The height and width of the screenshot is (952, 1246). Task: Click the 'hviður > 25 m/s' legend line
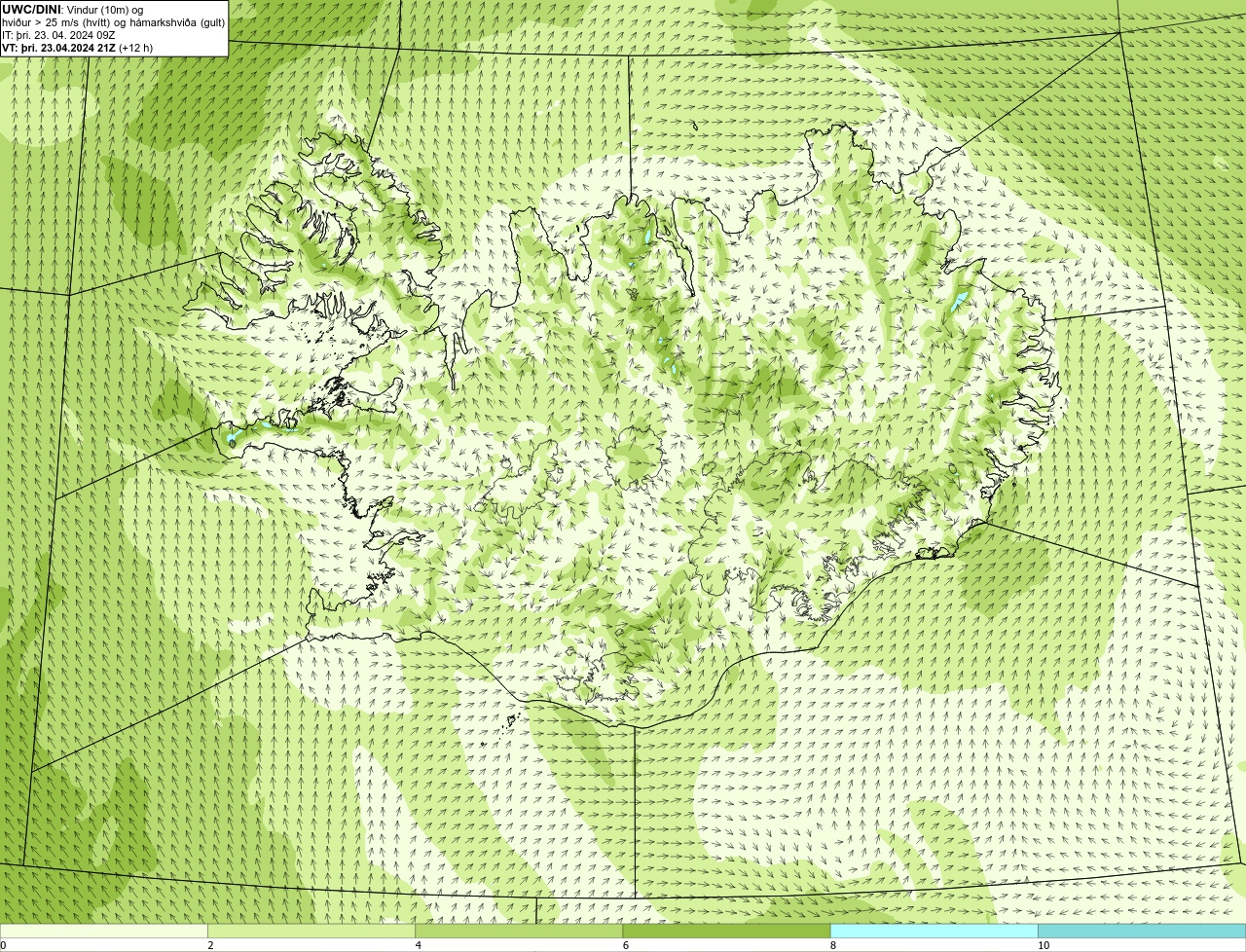[113, 22]
